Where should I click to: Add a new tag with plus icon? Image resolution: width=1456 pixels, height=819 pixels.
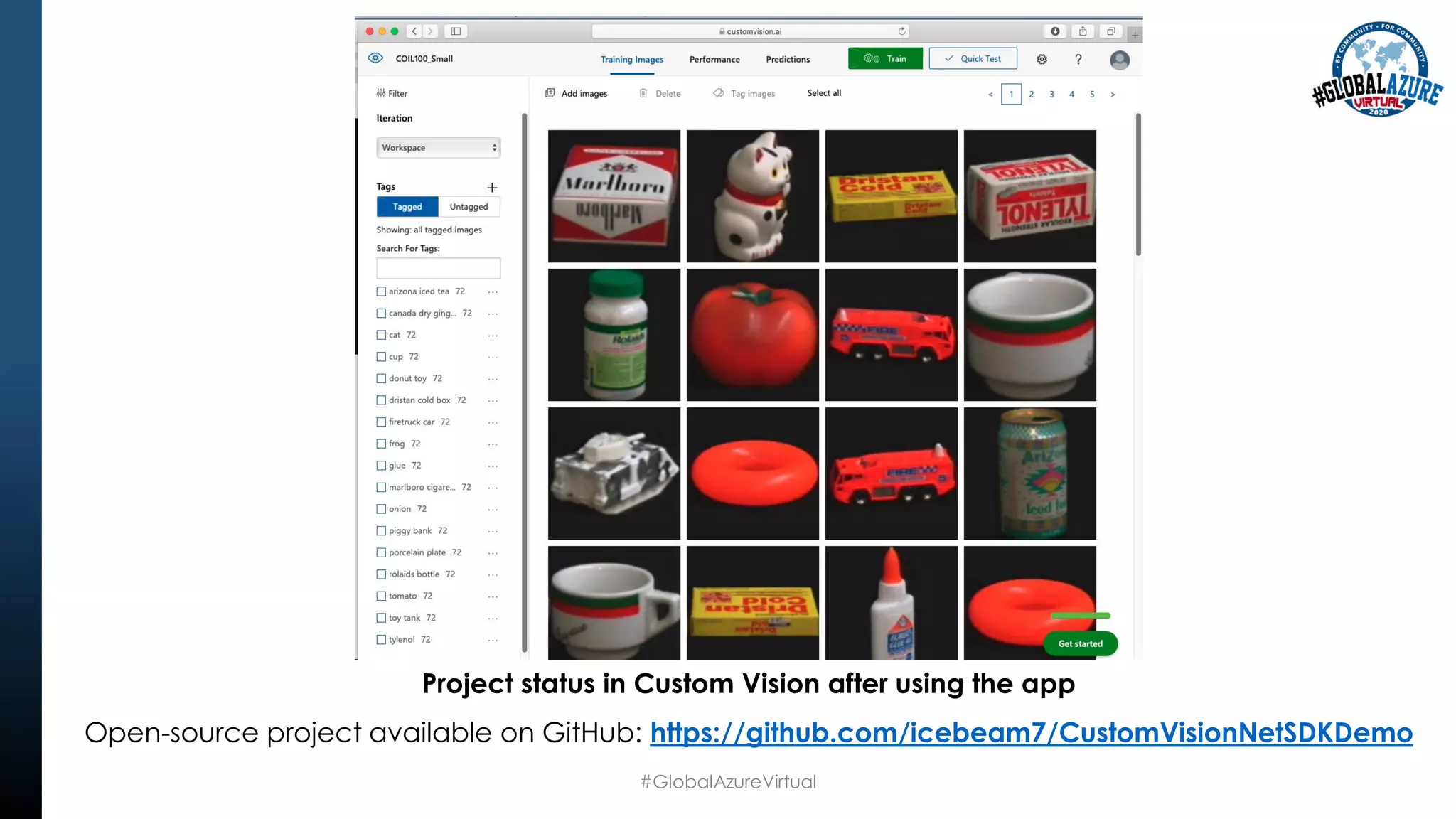[492, 187]
